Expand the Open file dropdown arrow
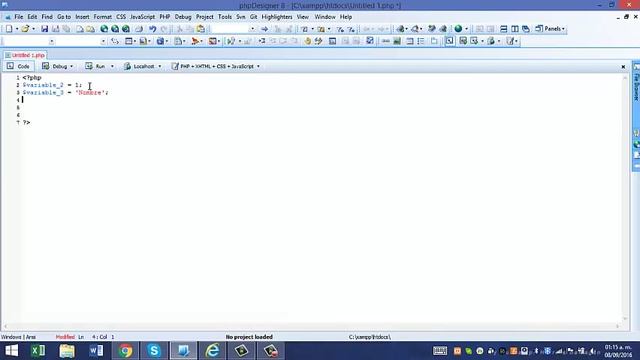 tap(33, 29)
